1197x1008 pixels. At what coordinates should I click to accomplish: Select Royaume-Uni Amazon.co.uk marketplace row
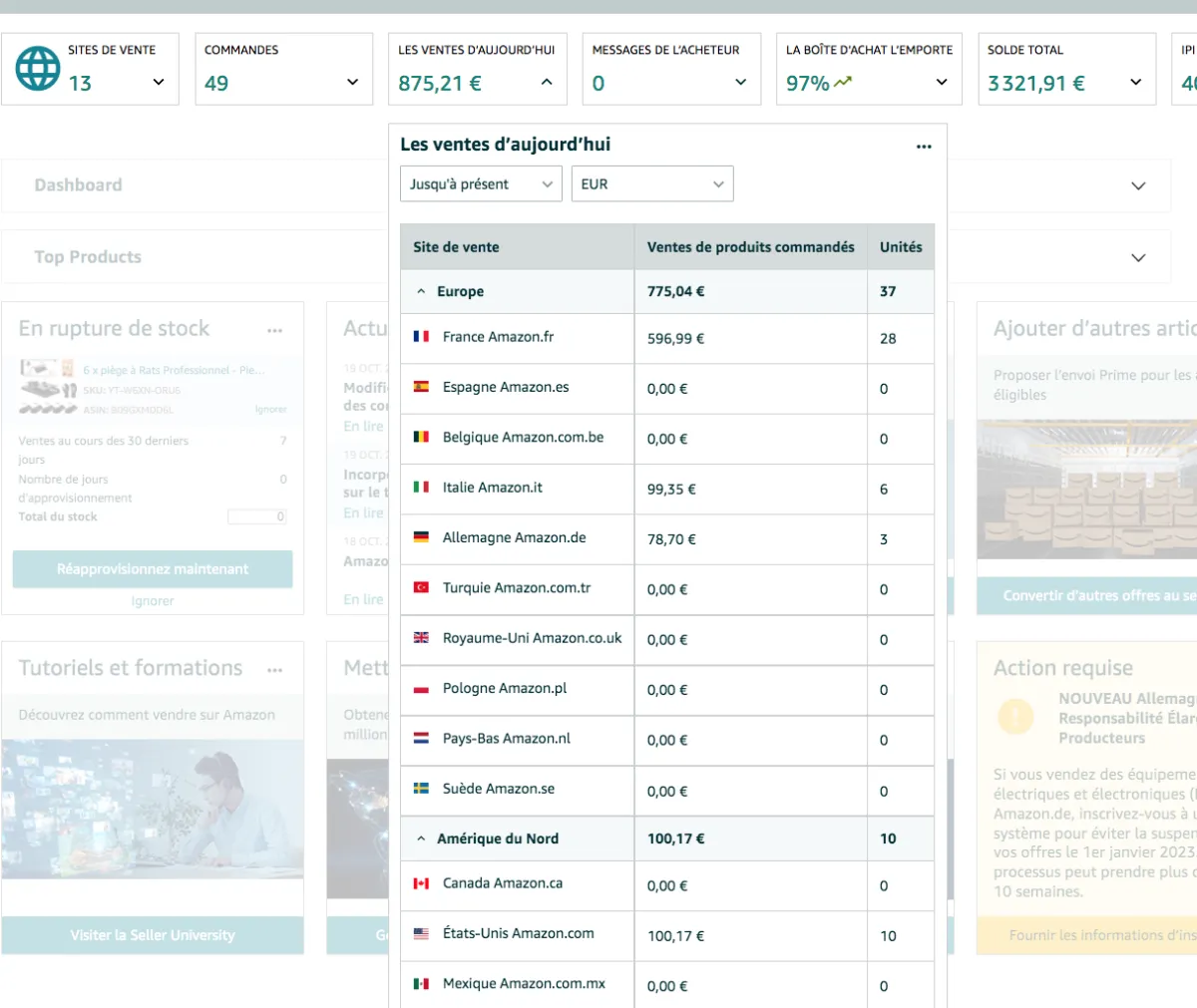667,639
